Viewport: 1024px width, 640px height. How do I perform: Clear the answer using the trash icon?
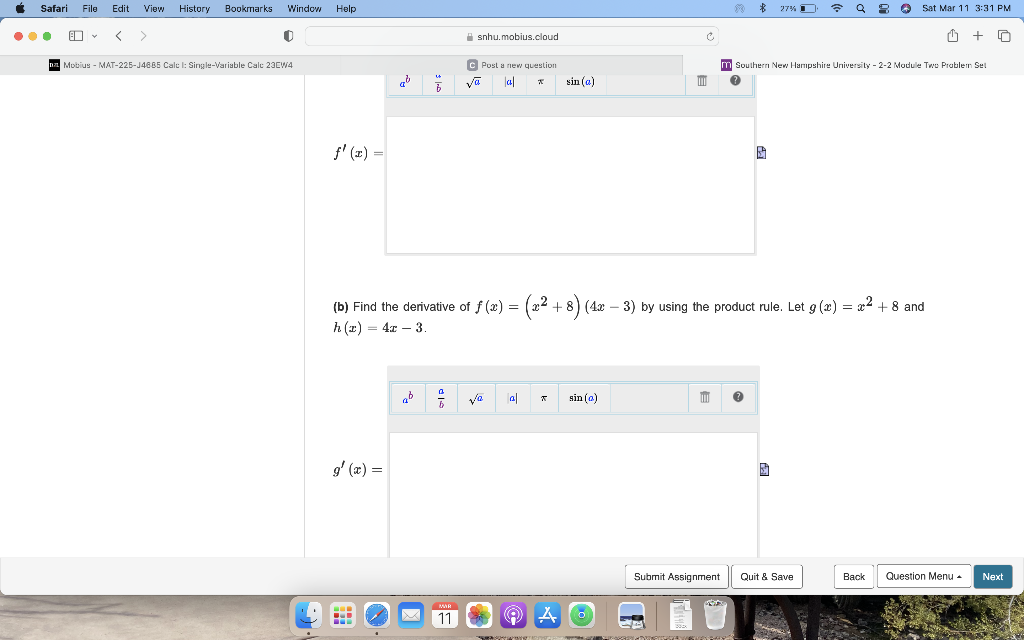click(704, 397)
